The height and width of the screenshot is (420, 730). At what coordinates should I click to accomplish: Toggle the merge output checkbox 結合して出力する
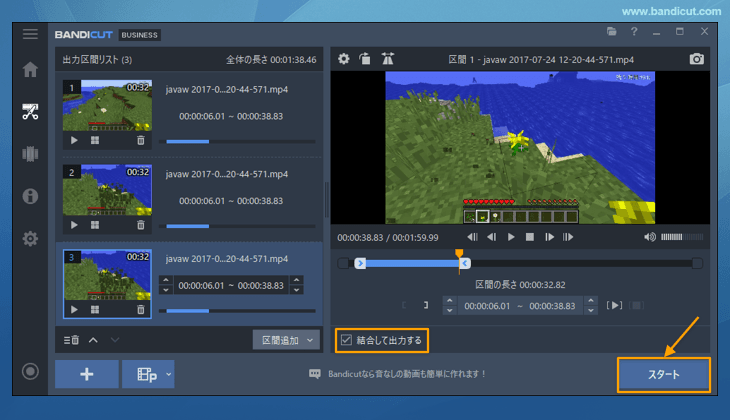[346, 340]
